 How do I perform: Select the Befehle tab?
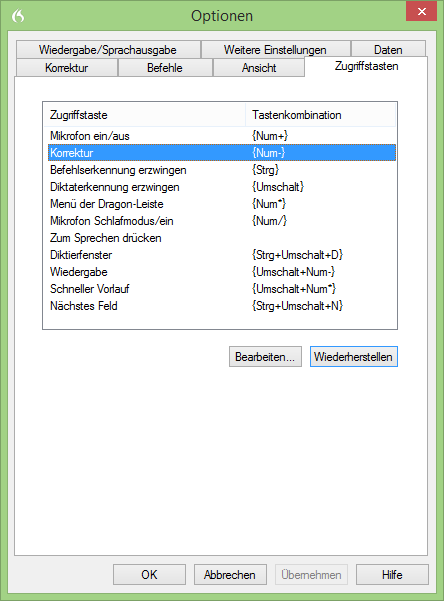[x=165, y=67]
